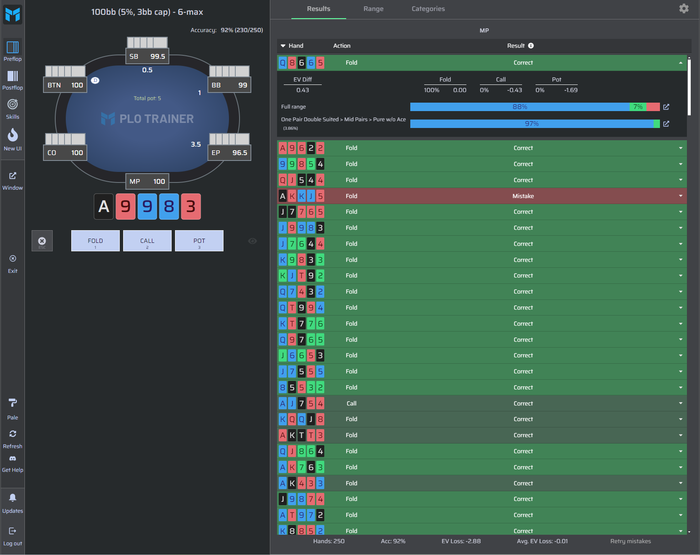This screenshot has width=700, height=555.
Task: Click the results list scrollbar
Action: pos(690,87)
